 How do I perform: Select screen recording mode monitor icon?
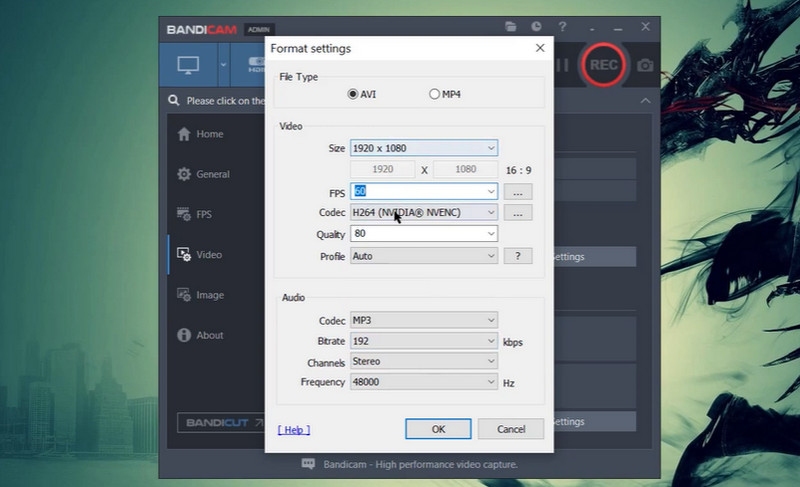coord(188,65)
